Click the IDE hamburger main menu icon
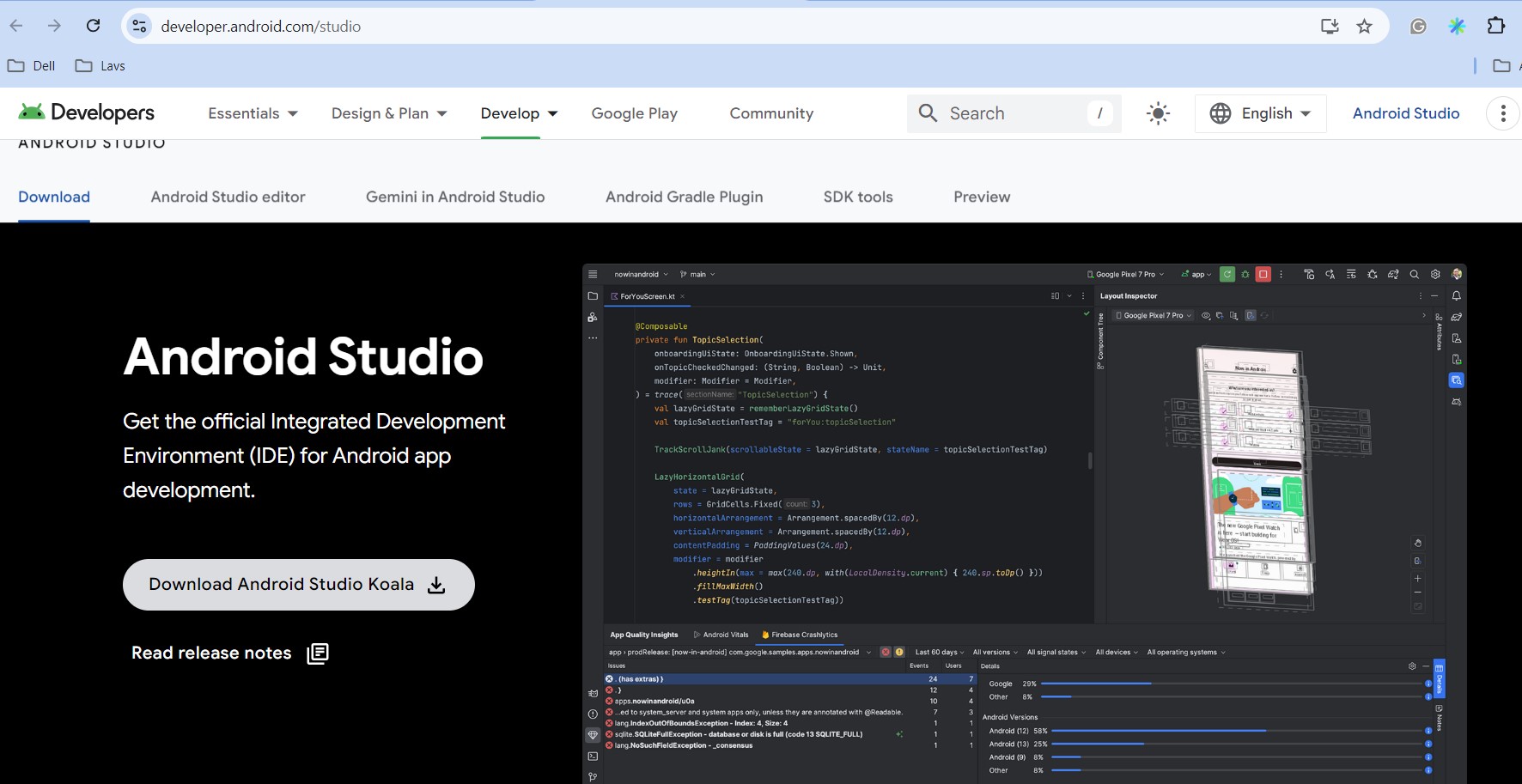This screenshot has height=784, width=1522. click(x=593, y=275)
